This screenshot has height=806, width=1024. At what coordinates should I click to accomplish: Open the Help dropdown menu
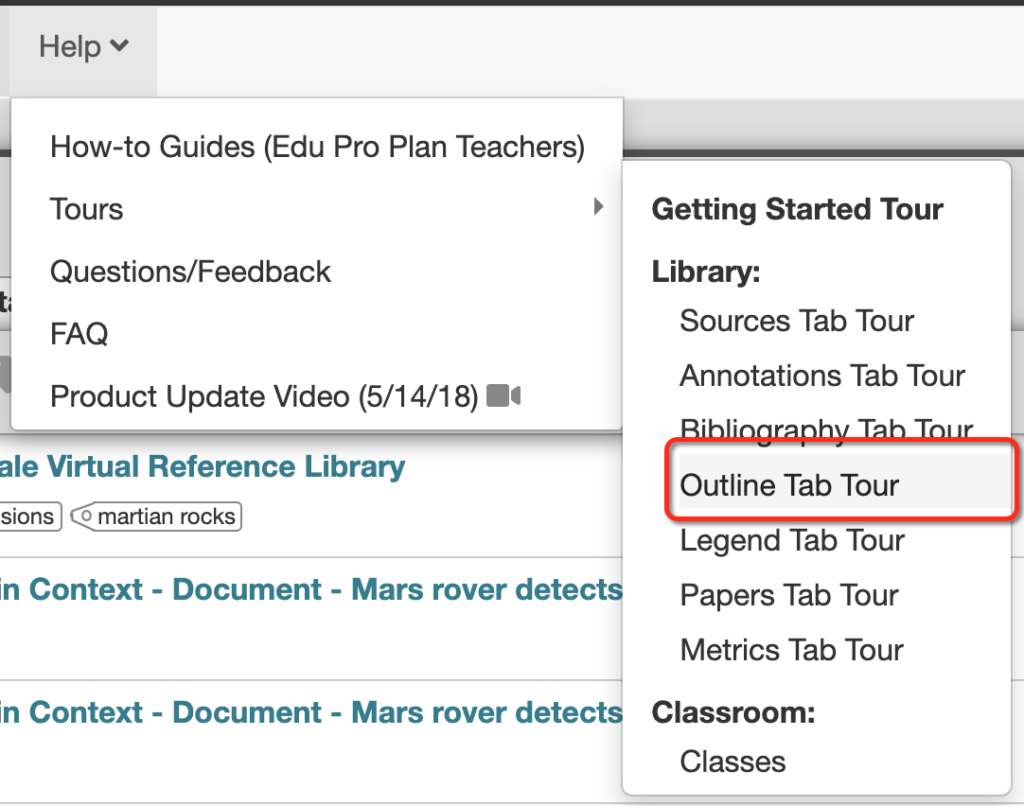click(83, 47)
